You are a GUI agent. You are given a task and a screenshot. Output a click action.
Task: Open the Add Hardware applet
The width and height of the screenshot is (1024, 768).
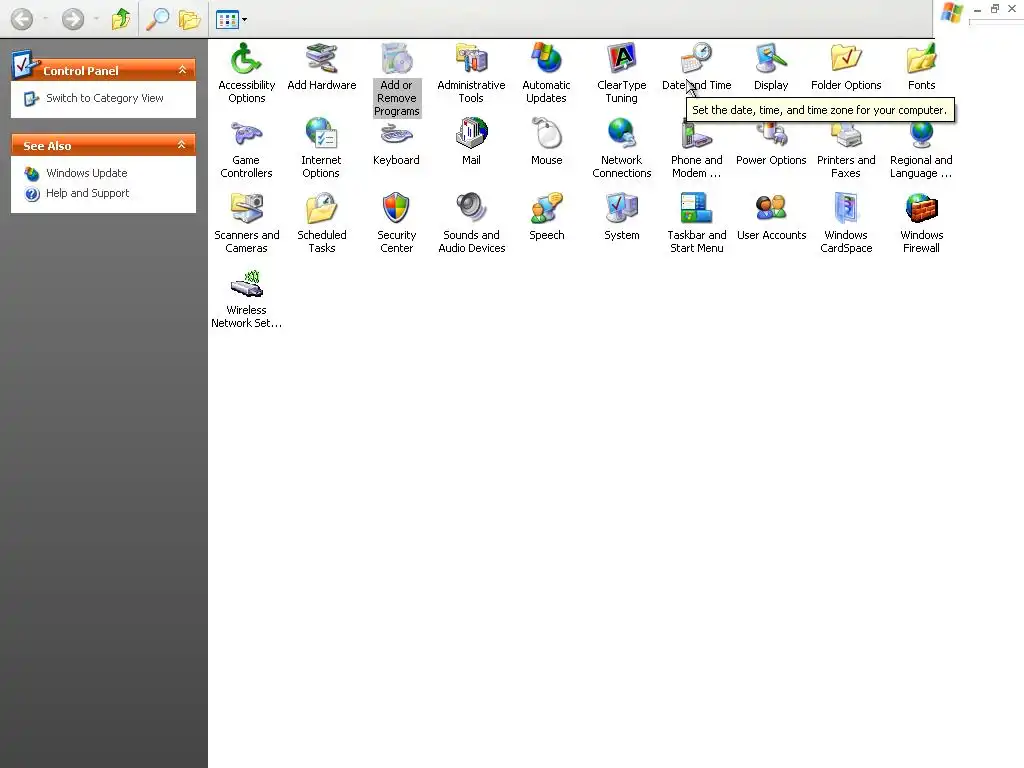[x=321, y=67]
